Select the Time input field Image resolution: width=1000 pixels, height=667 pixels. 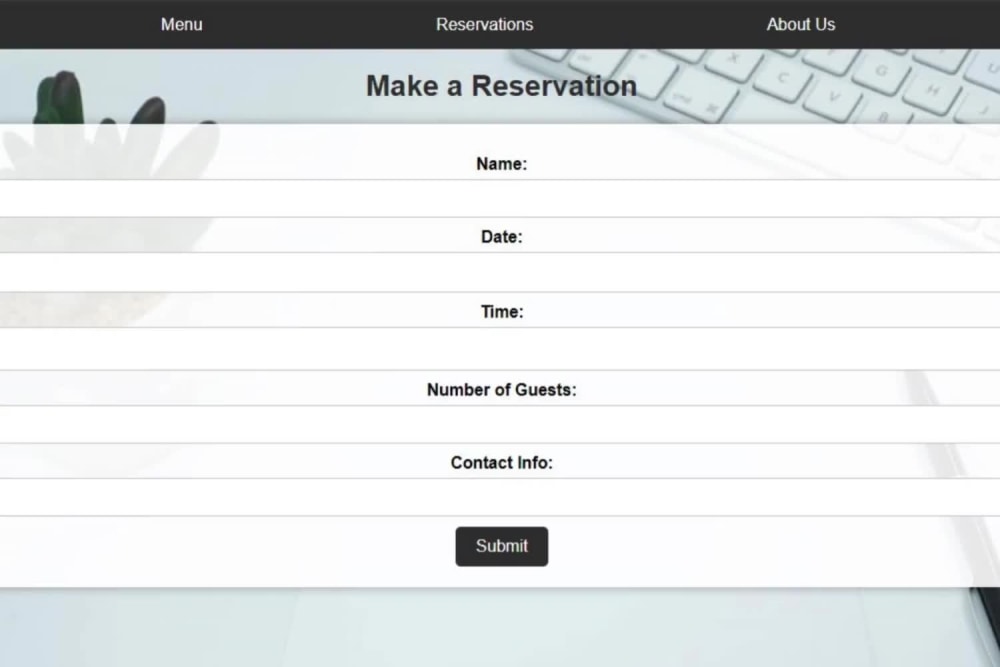coord(500,349)
